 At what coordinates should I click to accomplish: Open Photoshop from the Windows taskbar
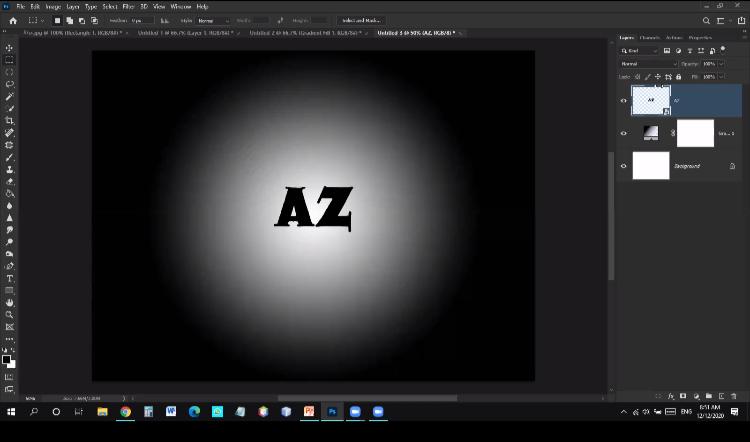(332, 411)
